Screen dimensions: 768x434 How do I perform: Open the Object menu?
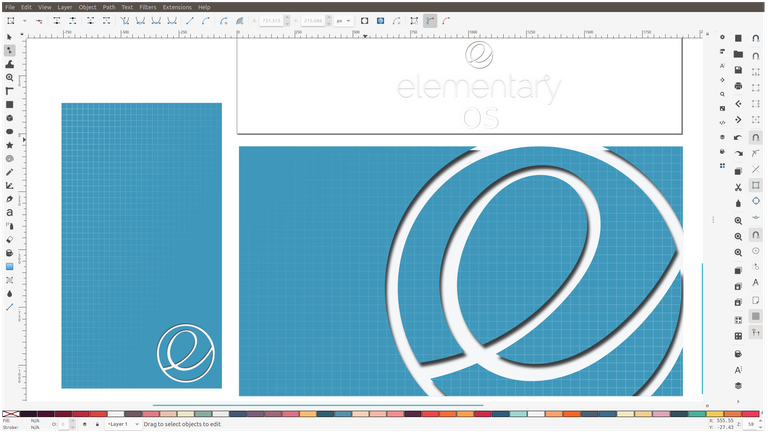tap(88, 7)
